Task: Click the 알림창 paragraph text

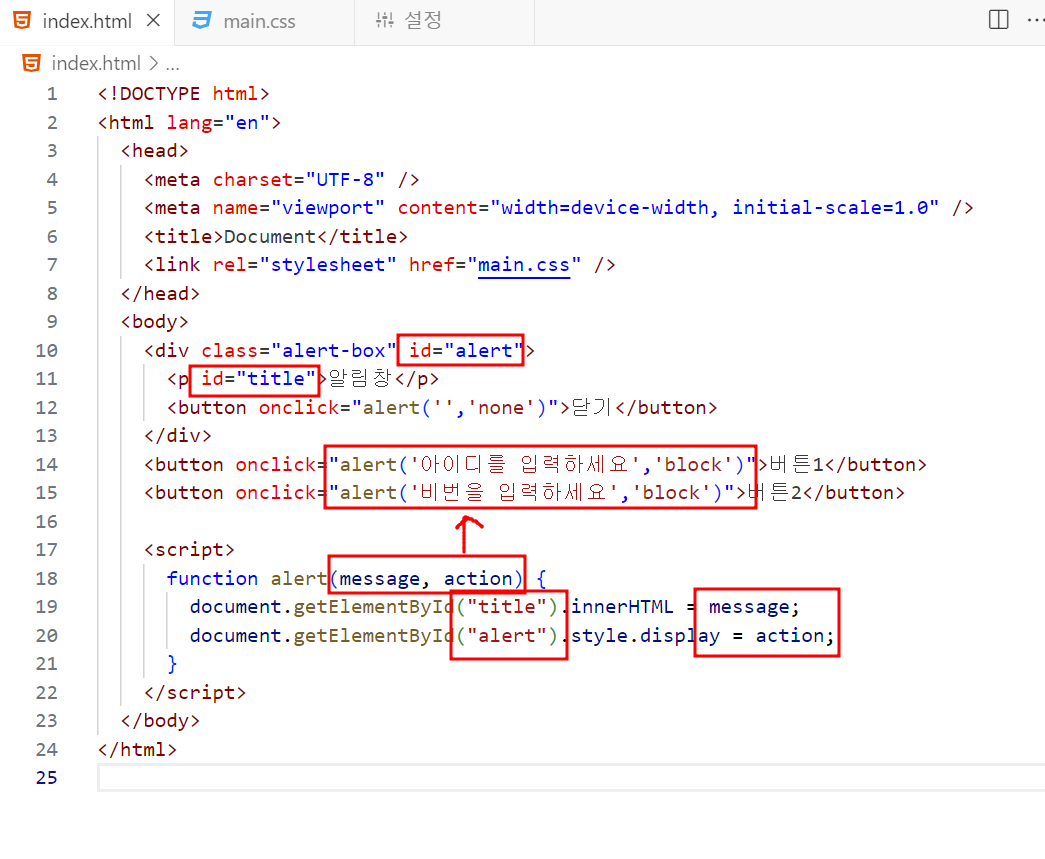Action: [361, 379]
